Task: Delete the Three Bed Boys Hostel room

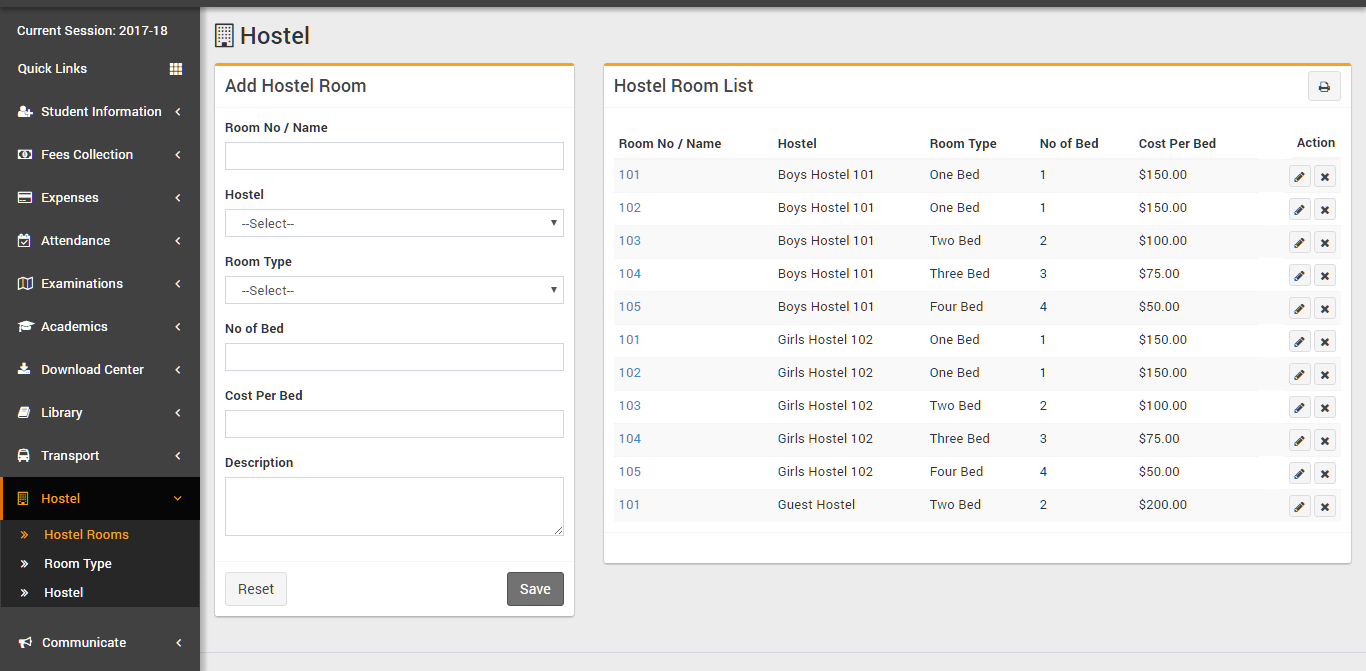Action: tap(1325, 275)
